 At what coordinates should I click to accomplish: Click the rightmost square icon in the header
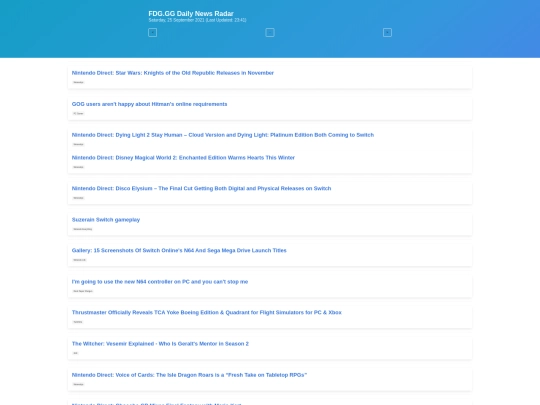coord(387,32)
